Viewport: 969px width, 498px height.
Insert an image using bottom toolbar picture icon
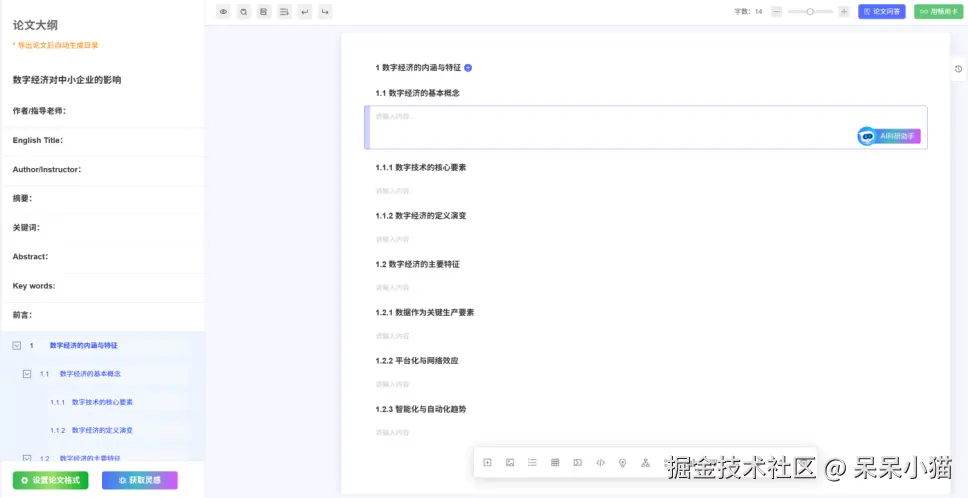coord(510,462)
